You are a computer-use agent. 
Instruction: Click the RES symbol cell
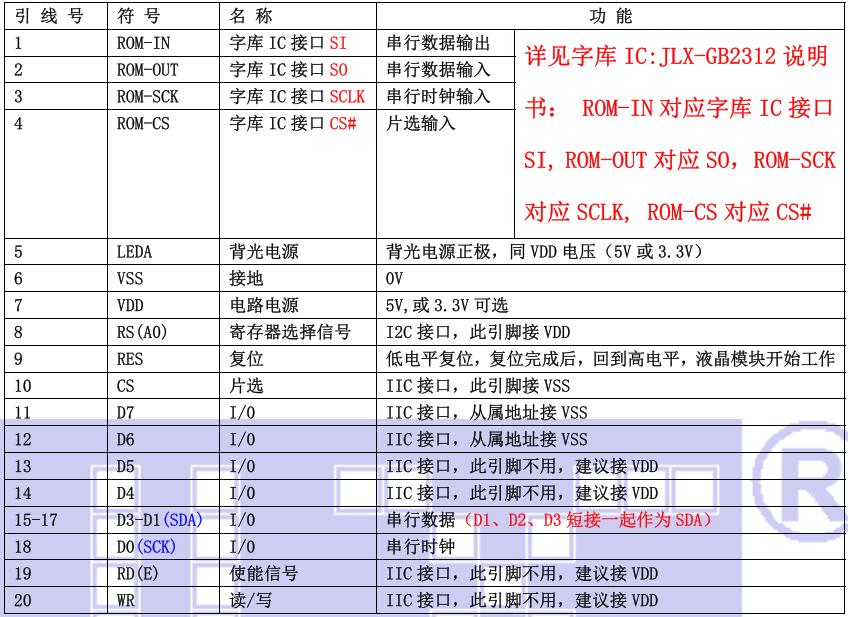(x=130, y=360)
